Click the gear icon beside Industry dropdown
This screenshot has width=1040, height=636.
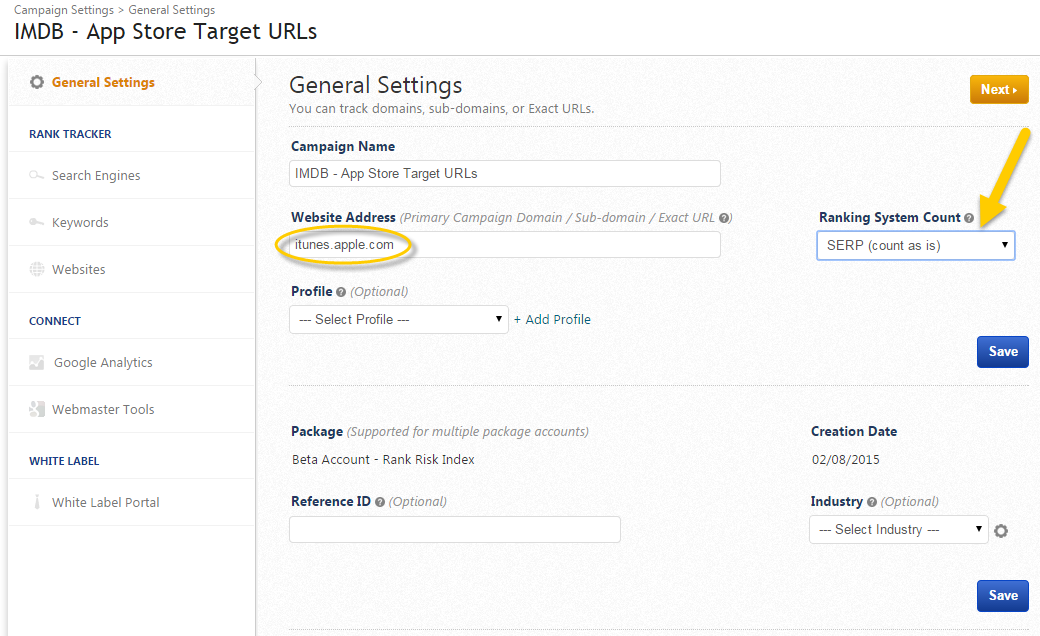tap(1001, 531)
